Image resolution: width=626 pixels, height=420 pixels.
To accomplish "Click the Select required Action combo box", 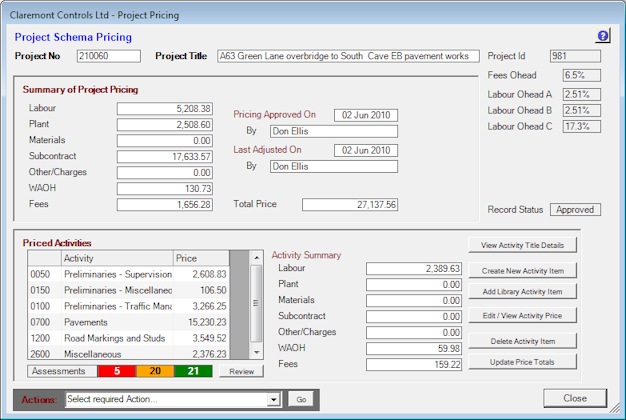I will tap(172, 399).
